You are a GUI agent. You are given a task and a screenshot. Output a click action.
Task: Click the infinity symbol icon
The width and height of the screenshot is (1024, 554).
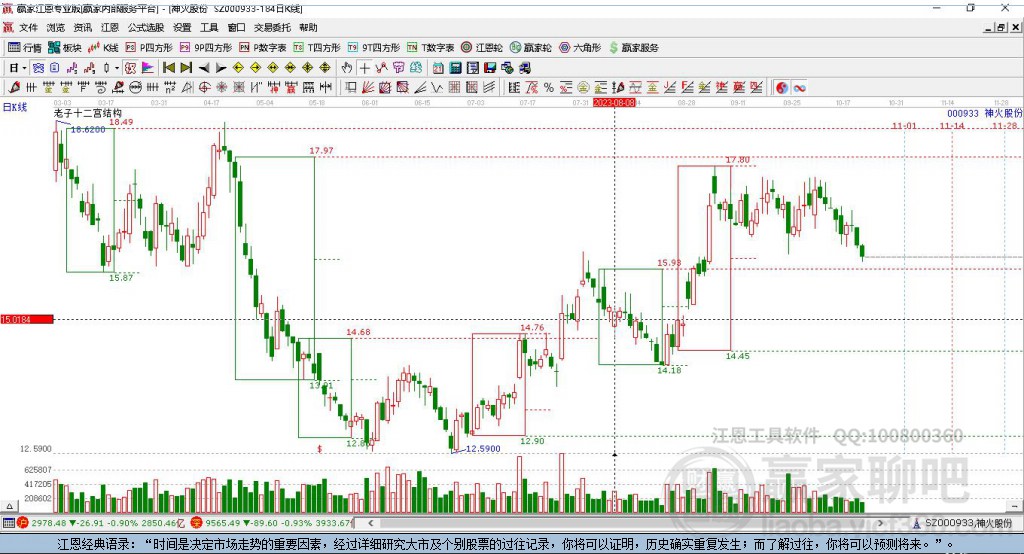pyautogui.click(x=799, y=88)
